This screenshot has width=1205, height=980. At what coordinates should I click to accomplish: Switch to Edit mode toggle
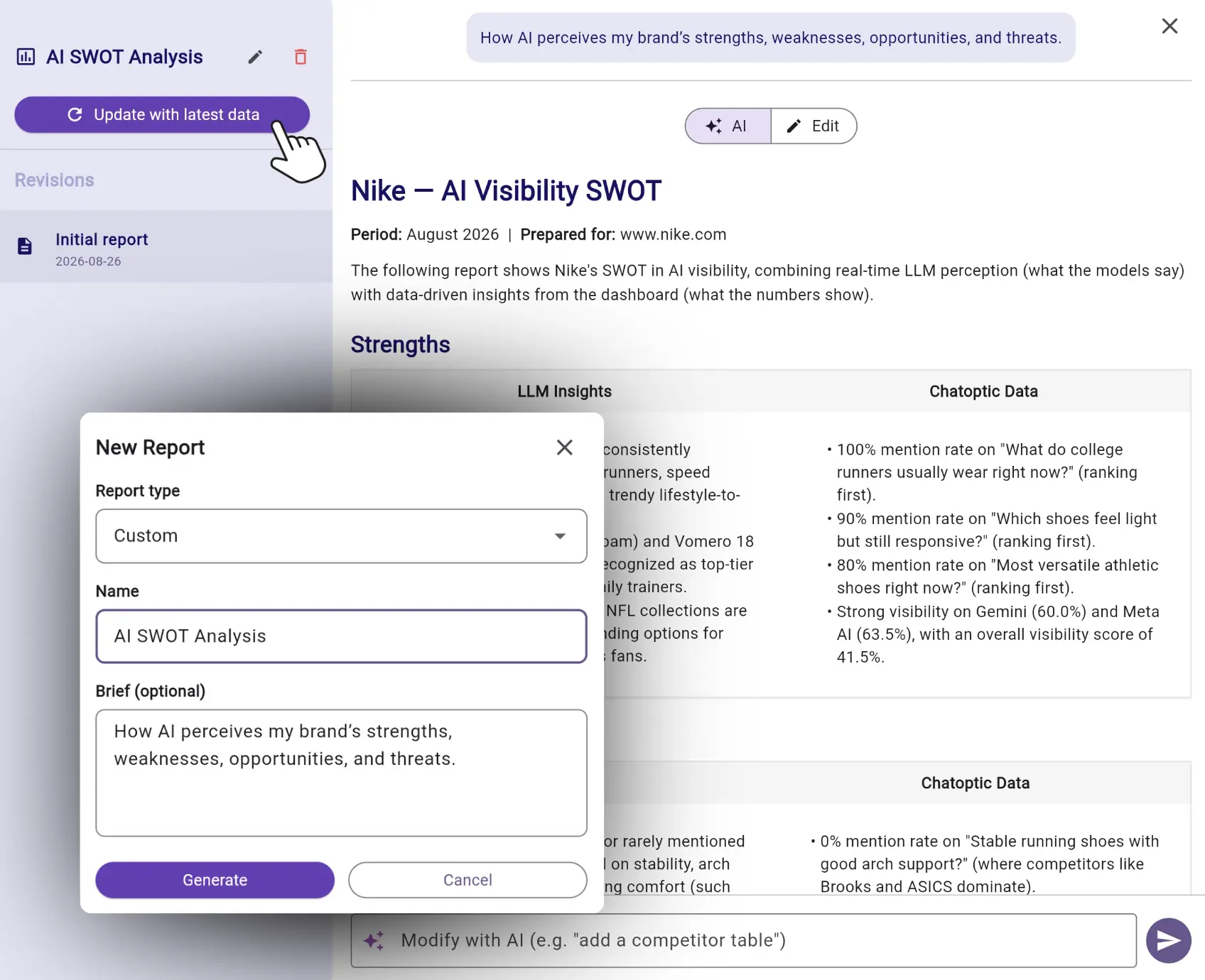click(814, 126)
